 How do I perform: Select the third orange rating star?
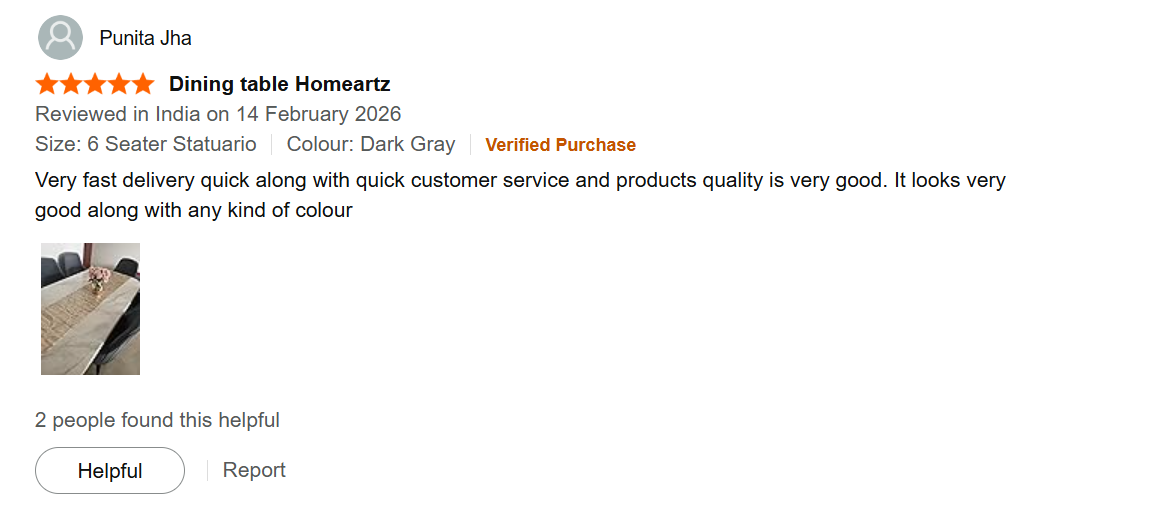tap(95, 83)
